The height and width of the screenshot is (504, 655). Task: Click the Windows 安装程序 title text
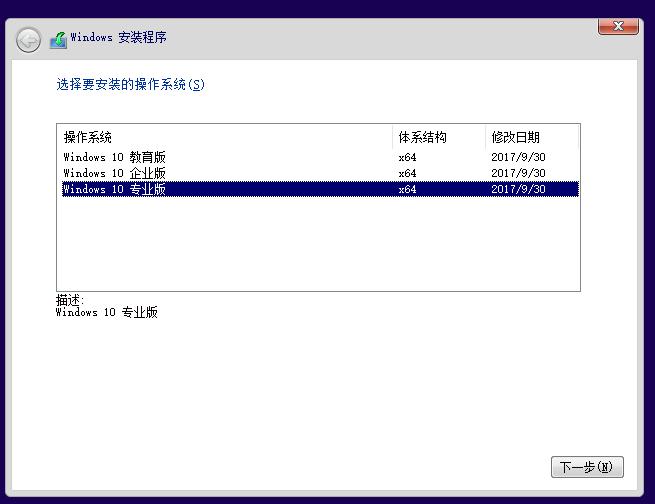pos(118,37)
